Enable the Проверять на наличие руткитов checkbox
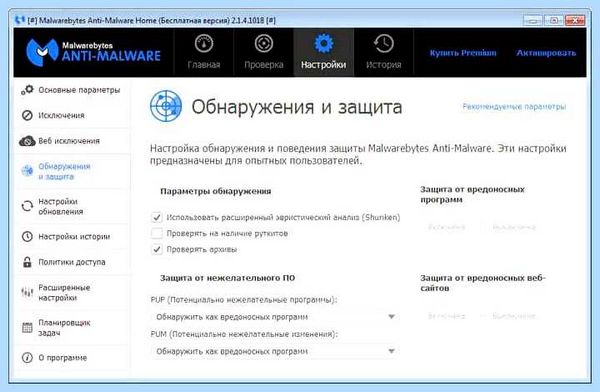Viewport: 600px width, 392px height. [x=157, y=233]
